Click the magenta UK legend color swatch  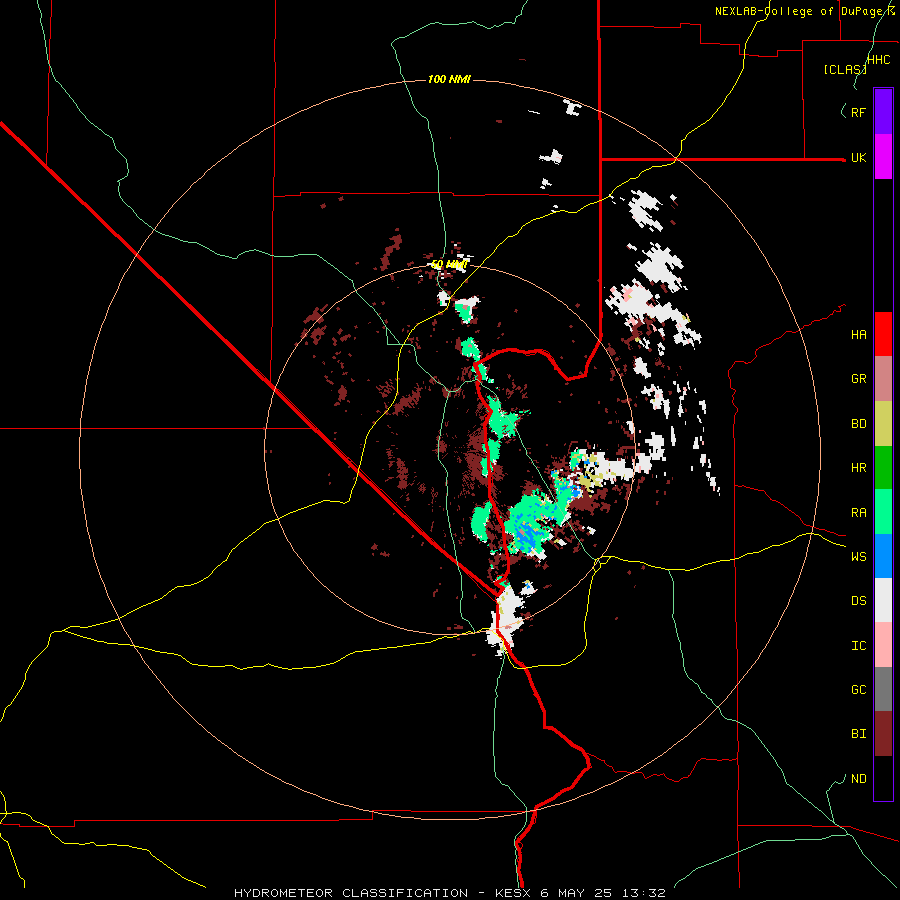(x=883, y=157)
